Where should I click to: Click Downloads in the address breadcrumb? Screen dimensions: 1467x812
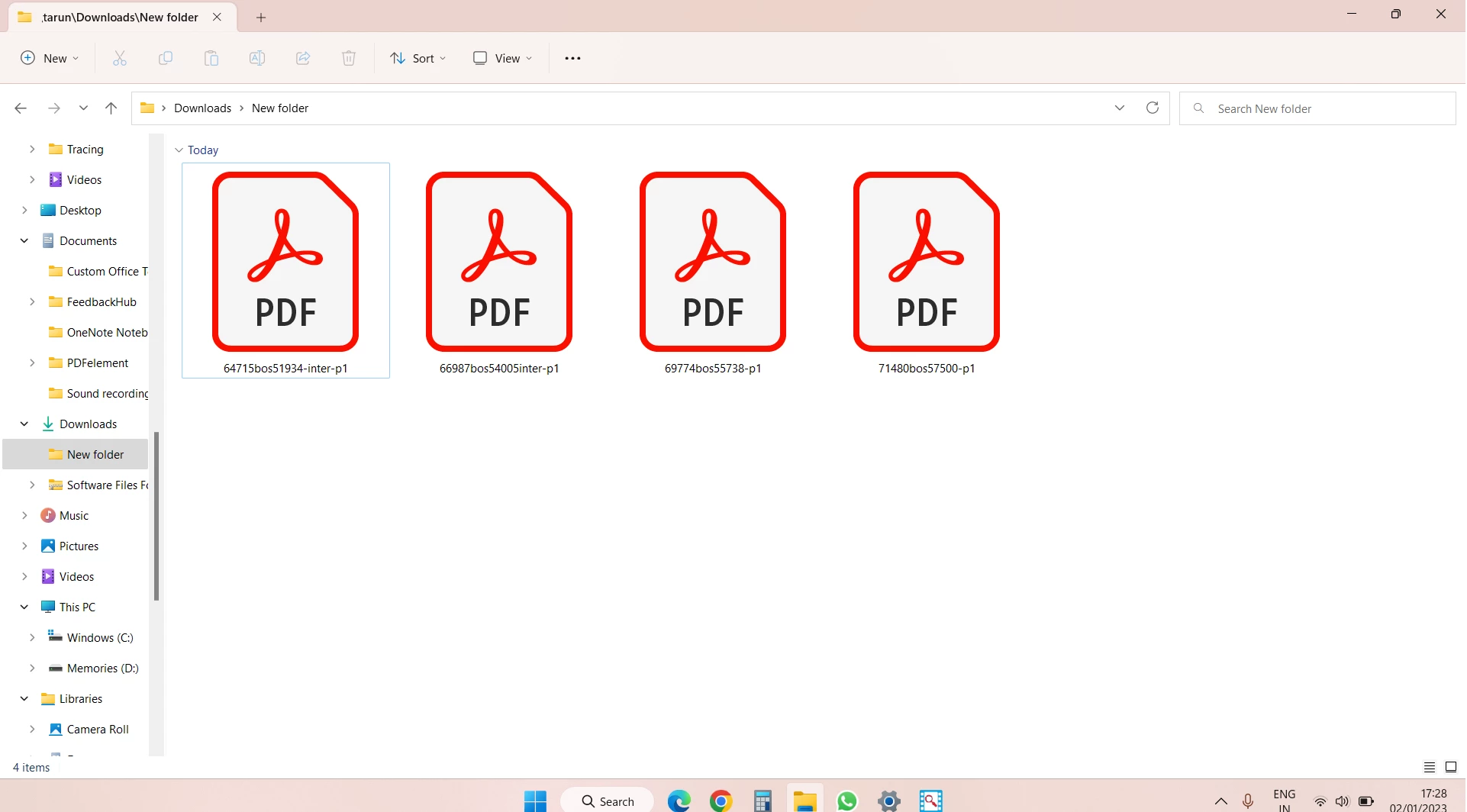(202, 108)
